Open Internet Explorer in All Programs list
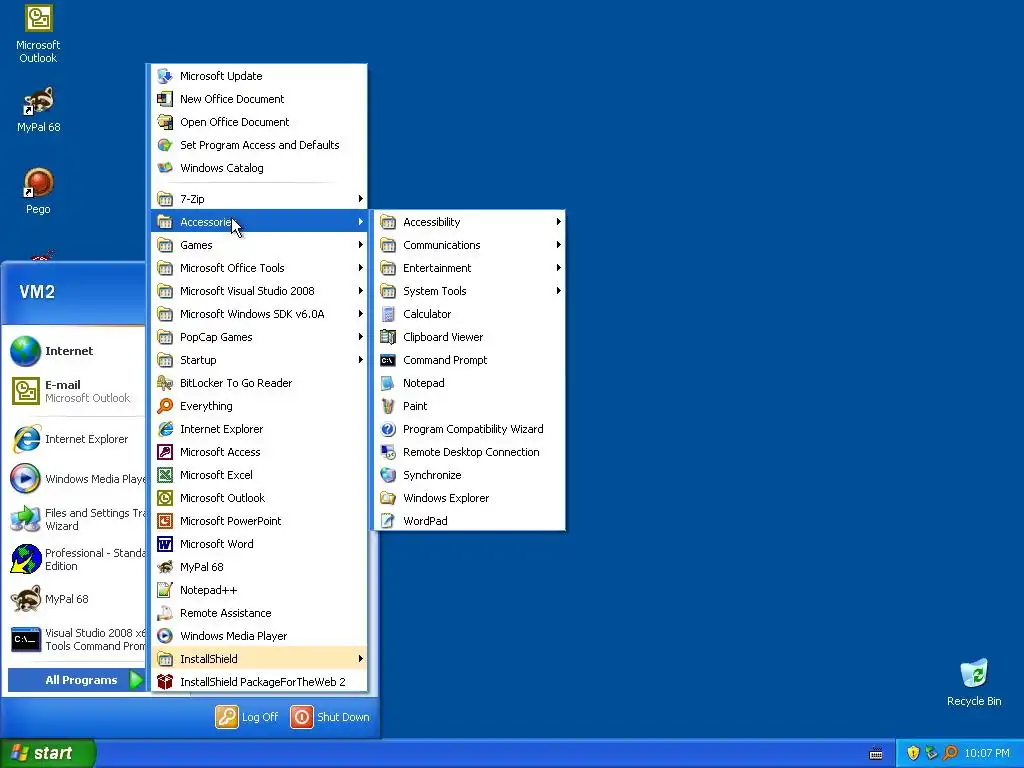The image size is (1024, 768). tap(259, 429)
